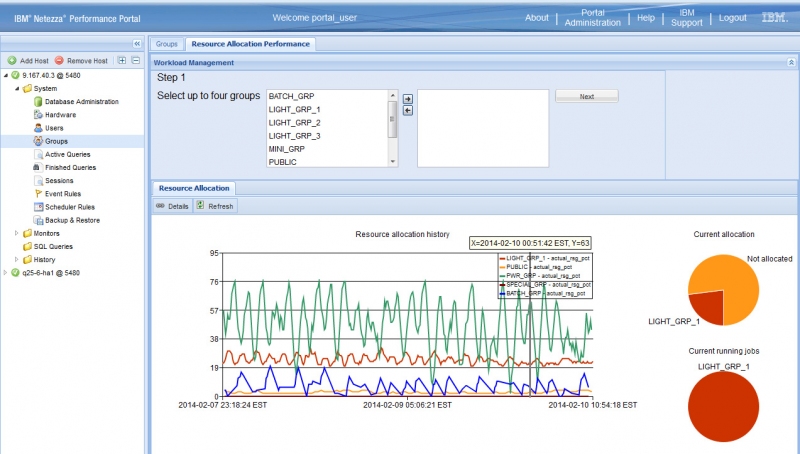This screenshot has width=800, height=454.
Task: Click the Refresh icon in toolbar
Action: coord(201,205)
